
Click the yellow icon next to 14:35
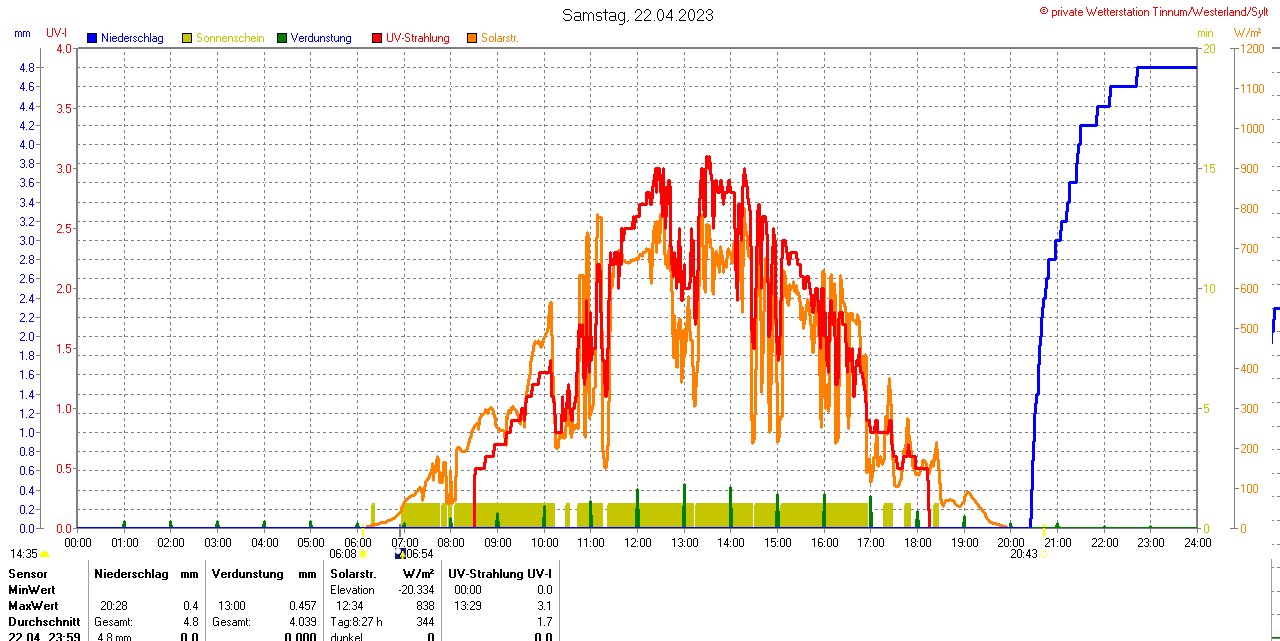click(x=44, y=554)
